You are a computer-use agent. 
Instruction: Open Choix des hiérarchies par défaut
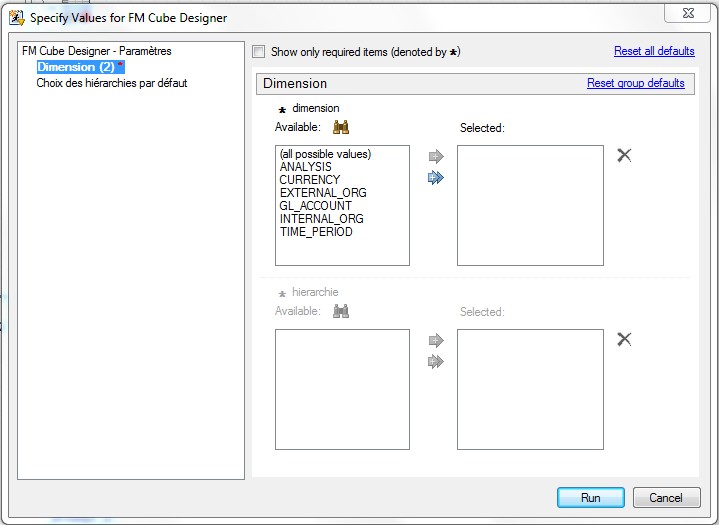tap(111, 83)
